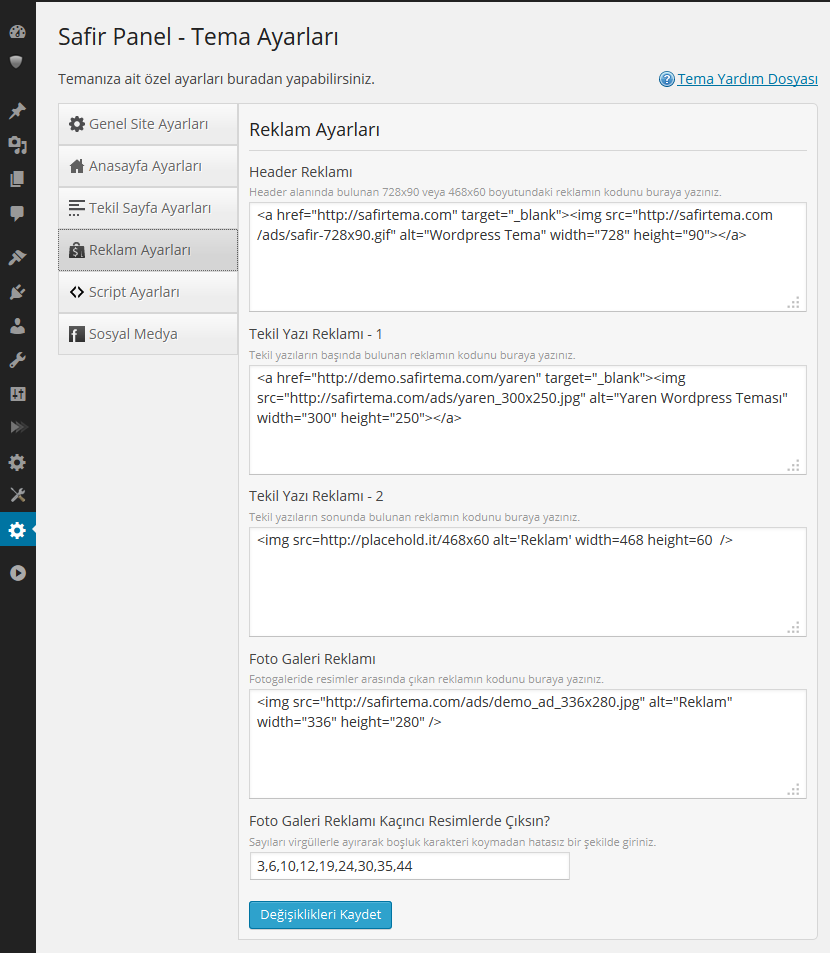Click the Değişiklikleri Kaydet button
This screenshot has width=830, height=953.
point(320,915)
